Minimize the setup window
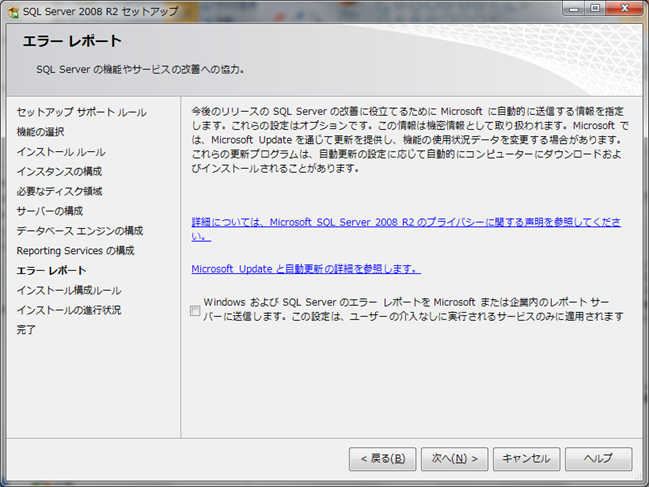This screenshot has height=487, width=649. [x=574, y=9]
